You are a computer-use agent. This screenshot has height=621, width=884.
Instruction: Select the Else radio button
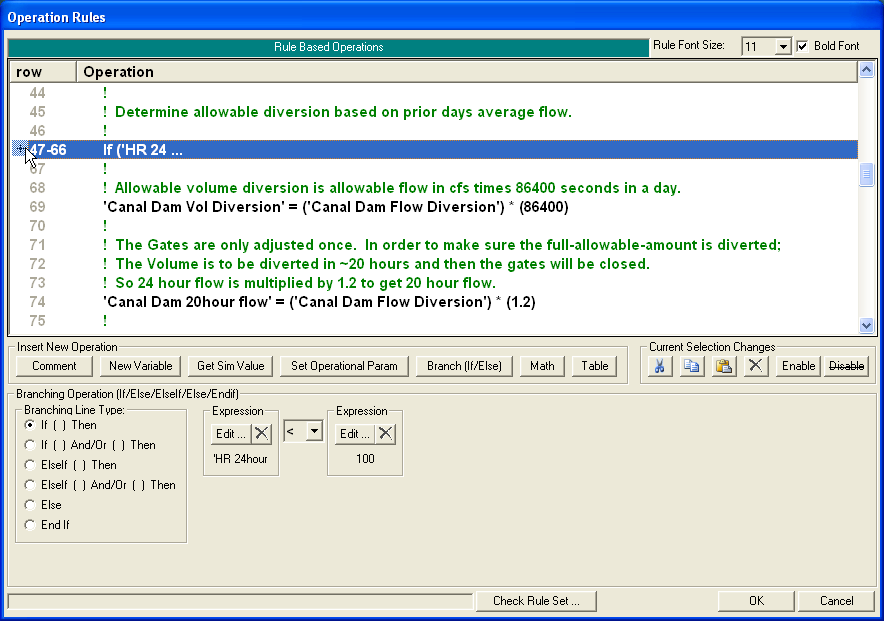[x=30, y=505]
